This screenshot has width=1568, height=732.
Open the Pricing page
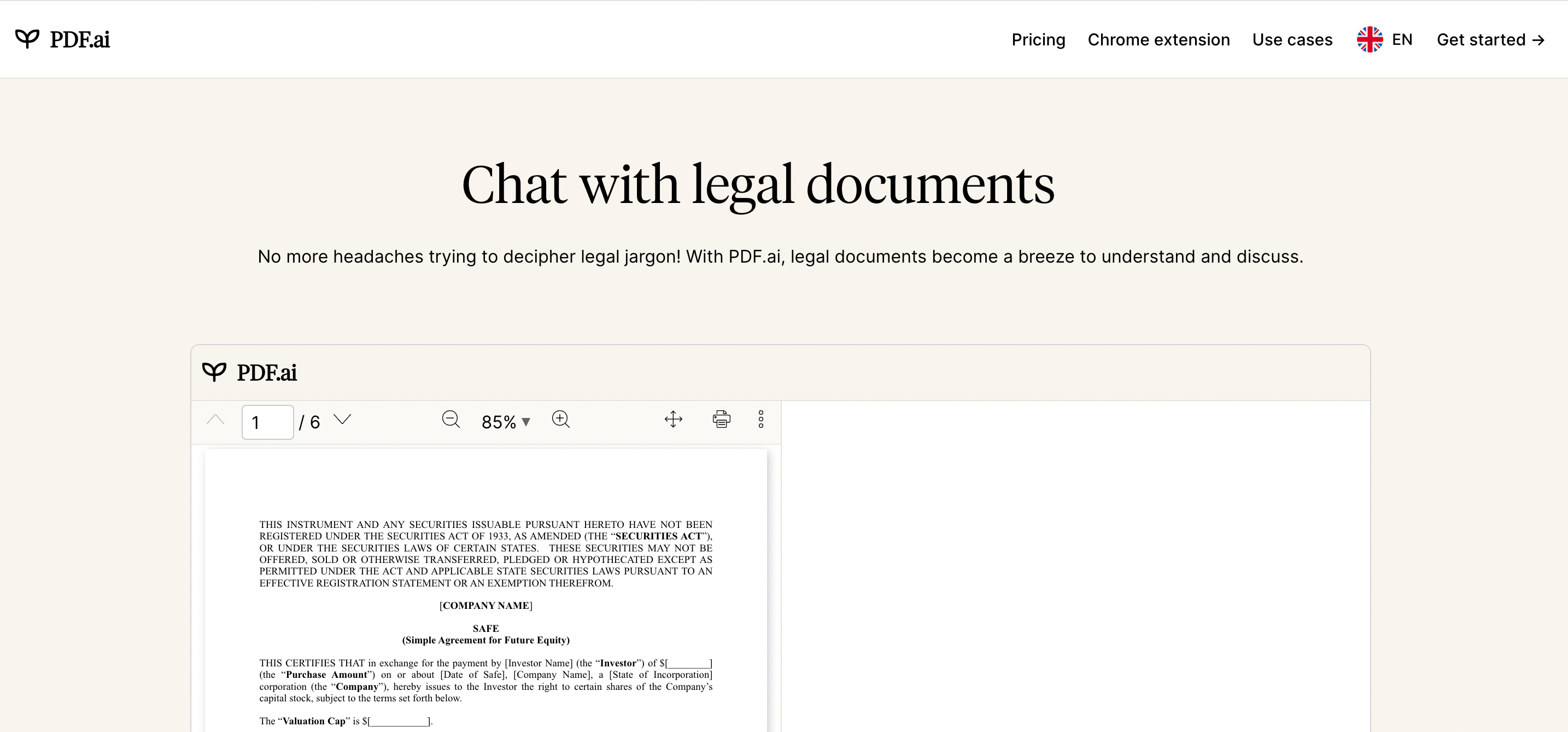click(x=1038, y=39)
